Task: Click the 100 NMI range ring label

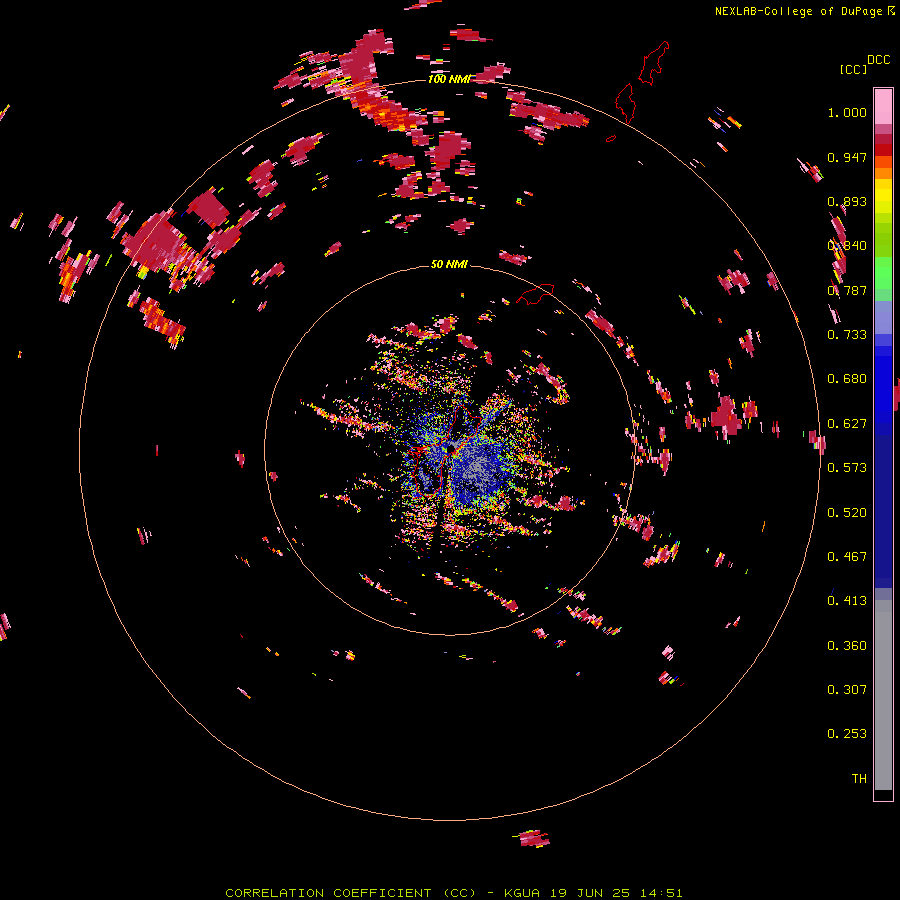Action: [449, 79]
